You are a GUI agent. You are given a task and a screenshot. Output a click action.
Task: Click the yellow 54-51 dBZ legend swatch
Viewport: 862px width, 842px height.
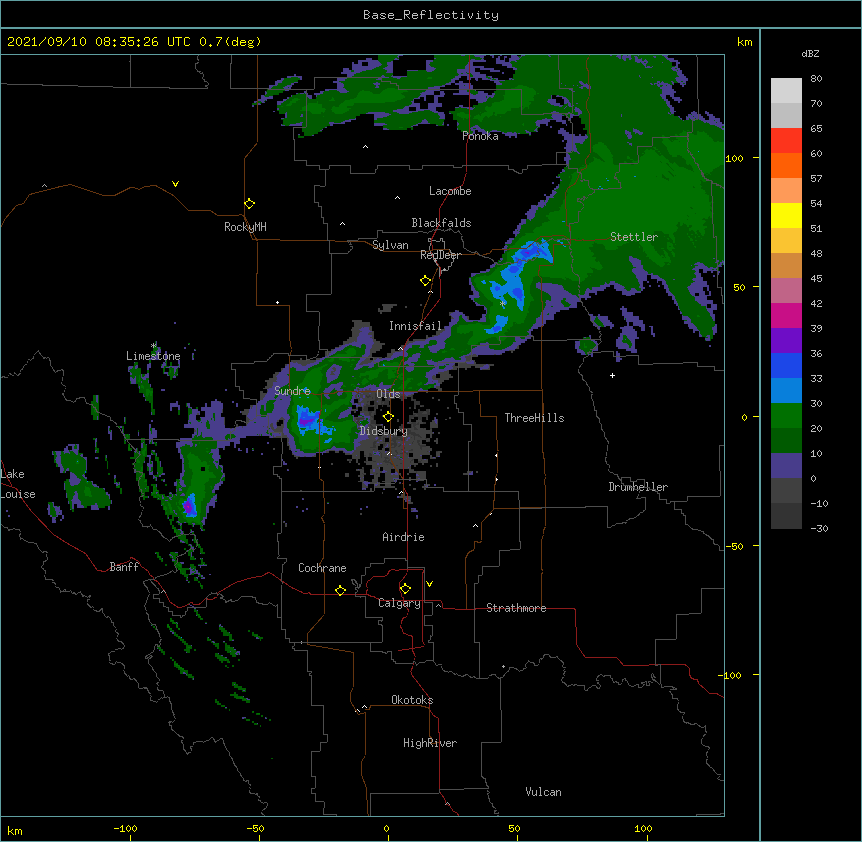click(786, 215)
